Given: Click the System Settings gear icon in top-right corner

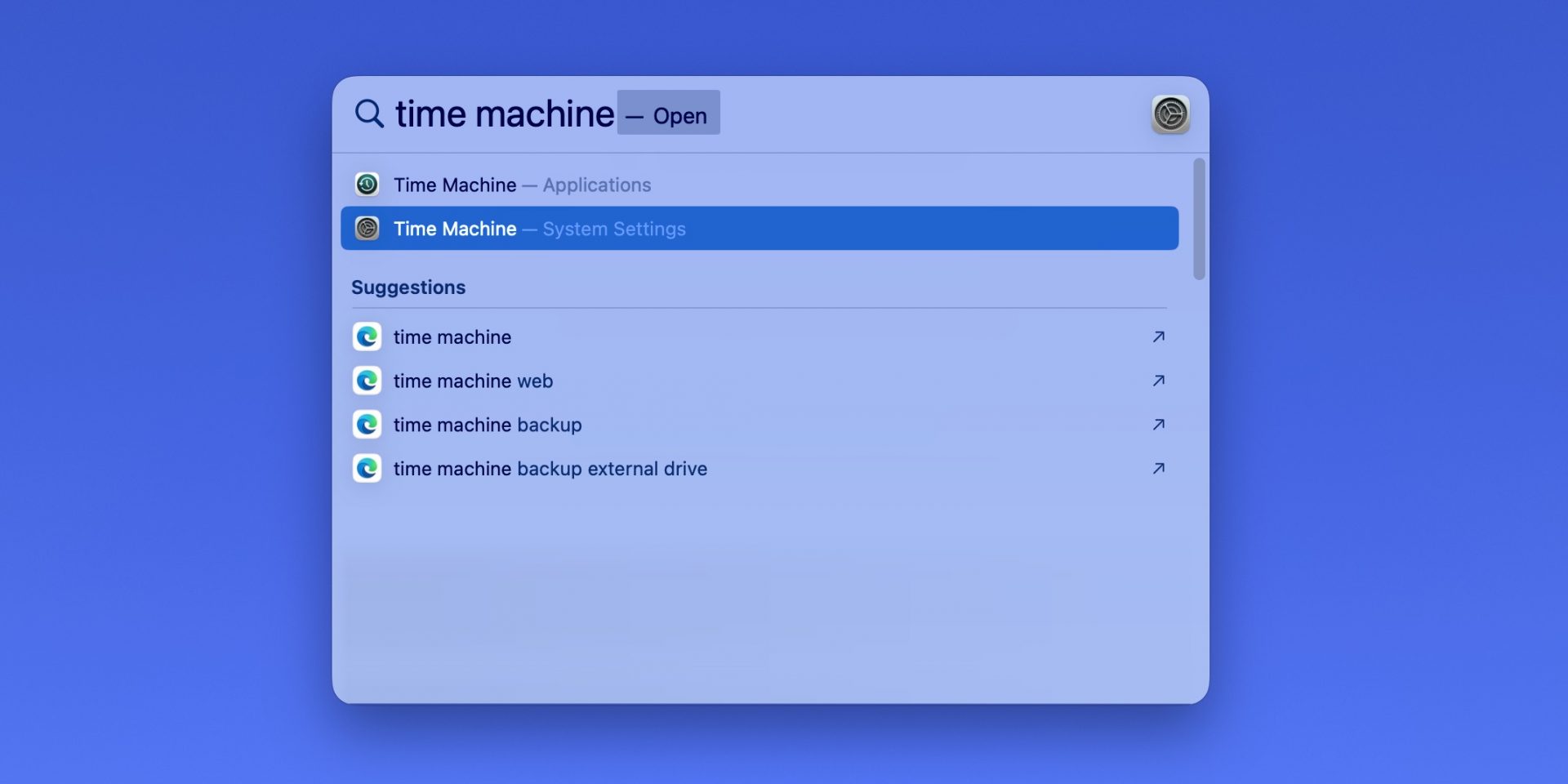Looking at the screenshot, I should coord(1171,114).
